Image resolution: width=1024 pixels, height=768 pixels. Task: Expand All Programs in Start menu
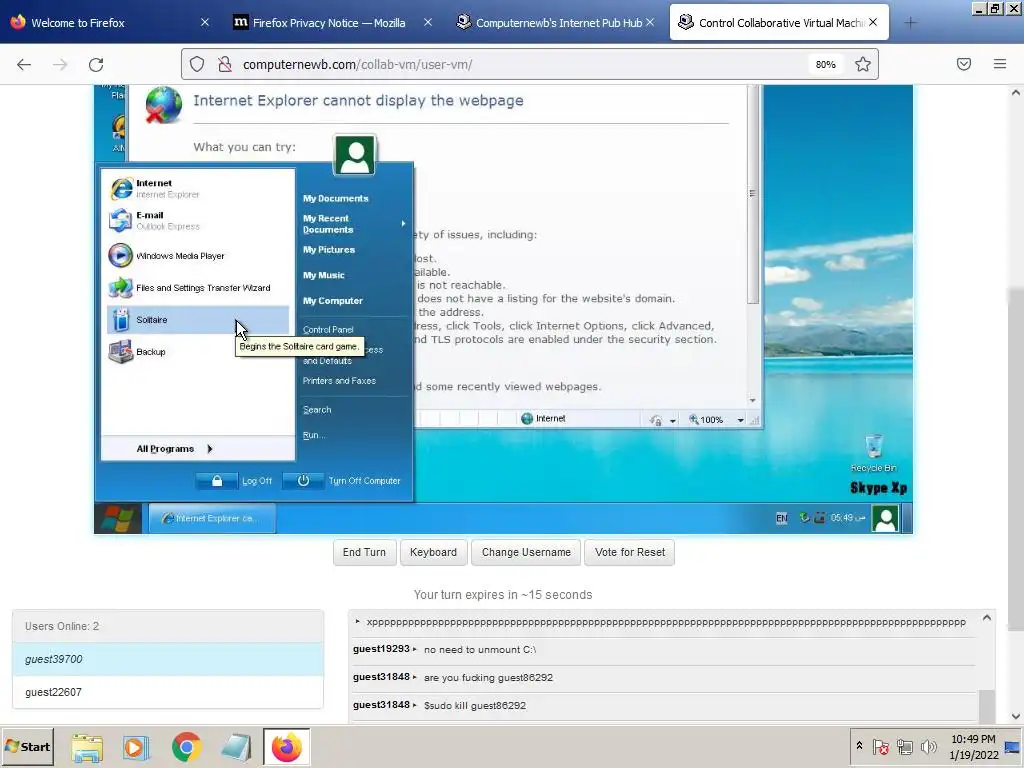[198, 449]
